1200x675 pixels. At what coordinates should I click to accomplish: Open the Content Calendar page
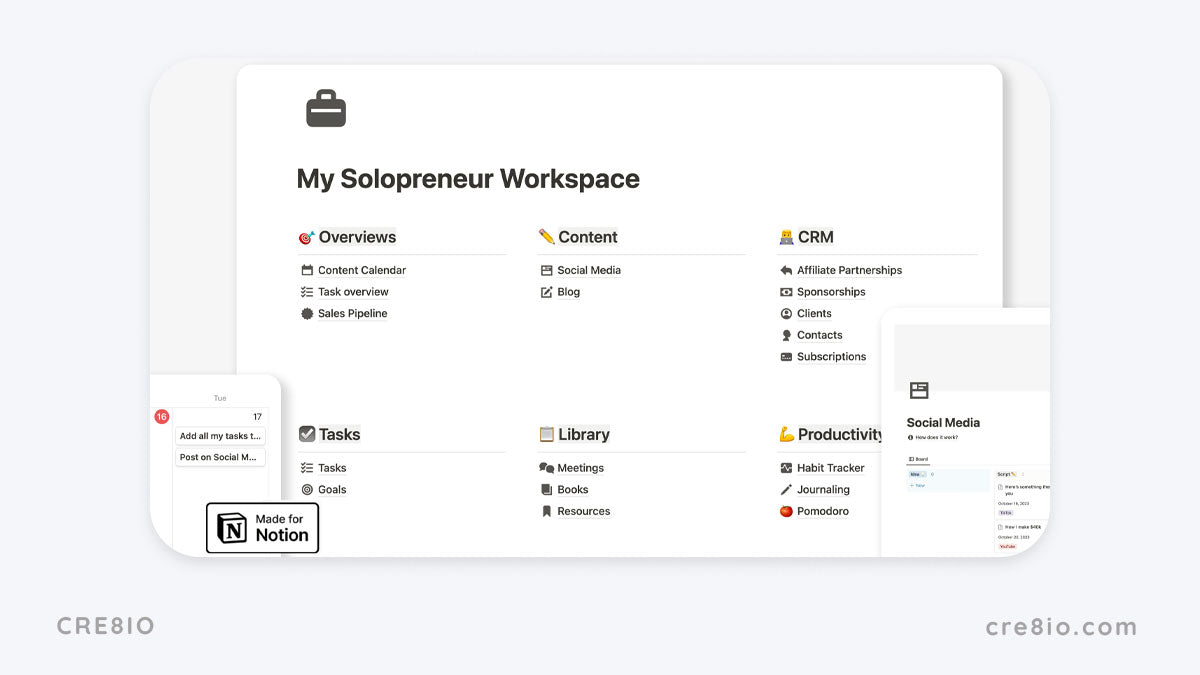tap(361, 270)
